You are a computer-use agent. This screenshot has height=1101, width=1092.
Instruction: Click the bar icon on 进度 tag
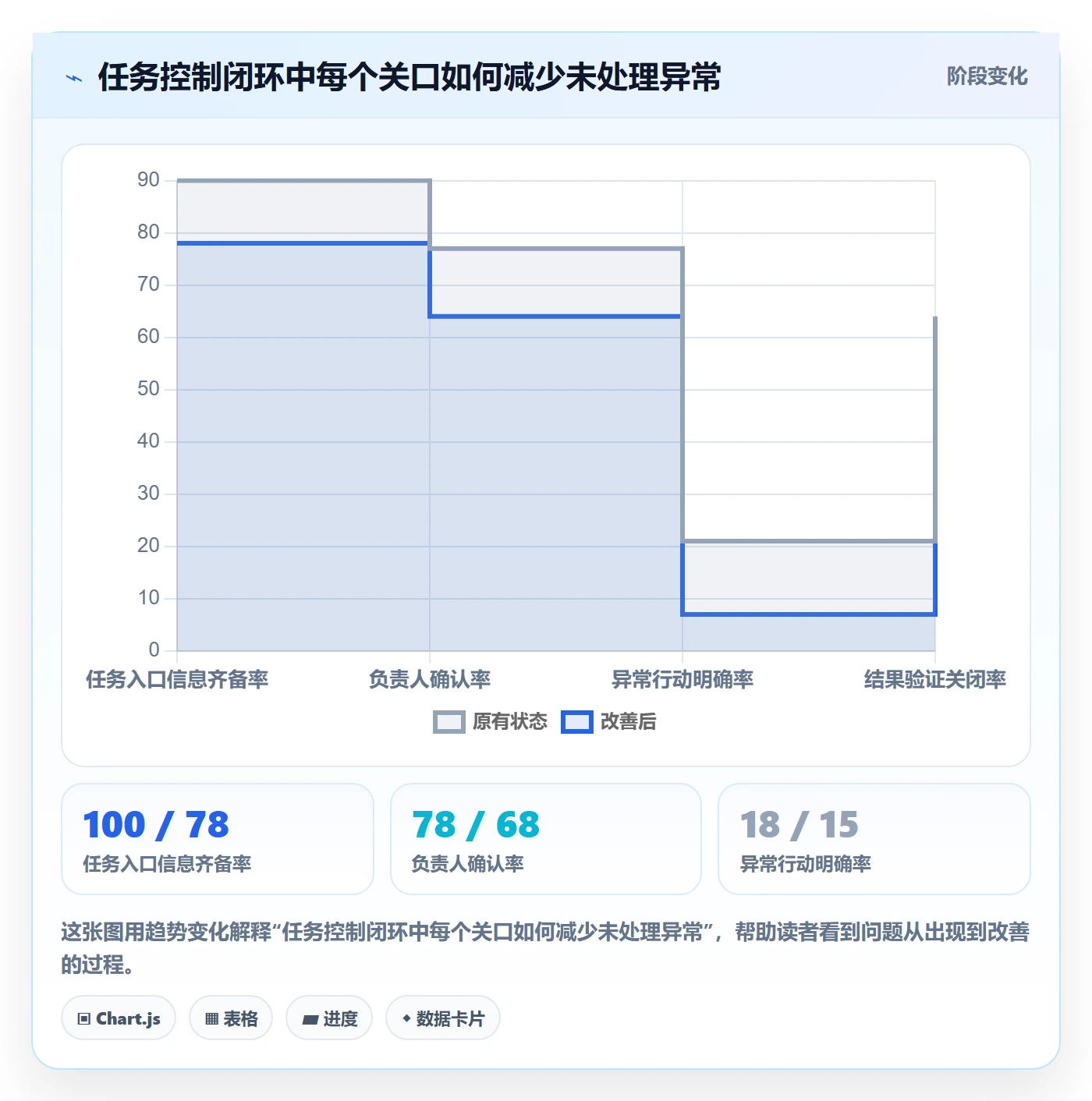(x=310, y=1019)
